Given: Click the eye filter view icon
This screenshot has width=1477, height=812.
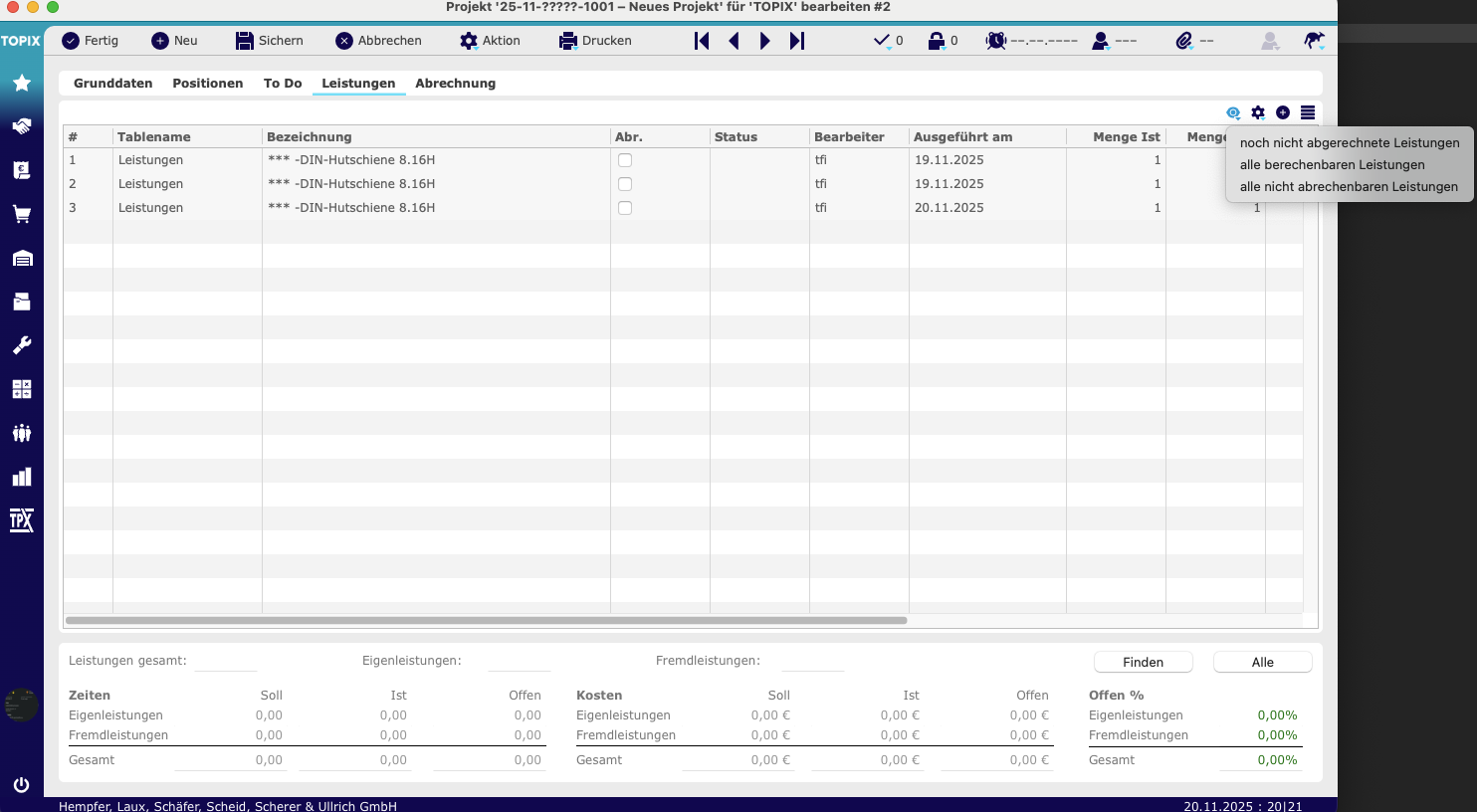Looking at the screenshot, I should [1233, 113].
